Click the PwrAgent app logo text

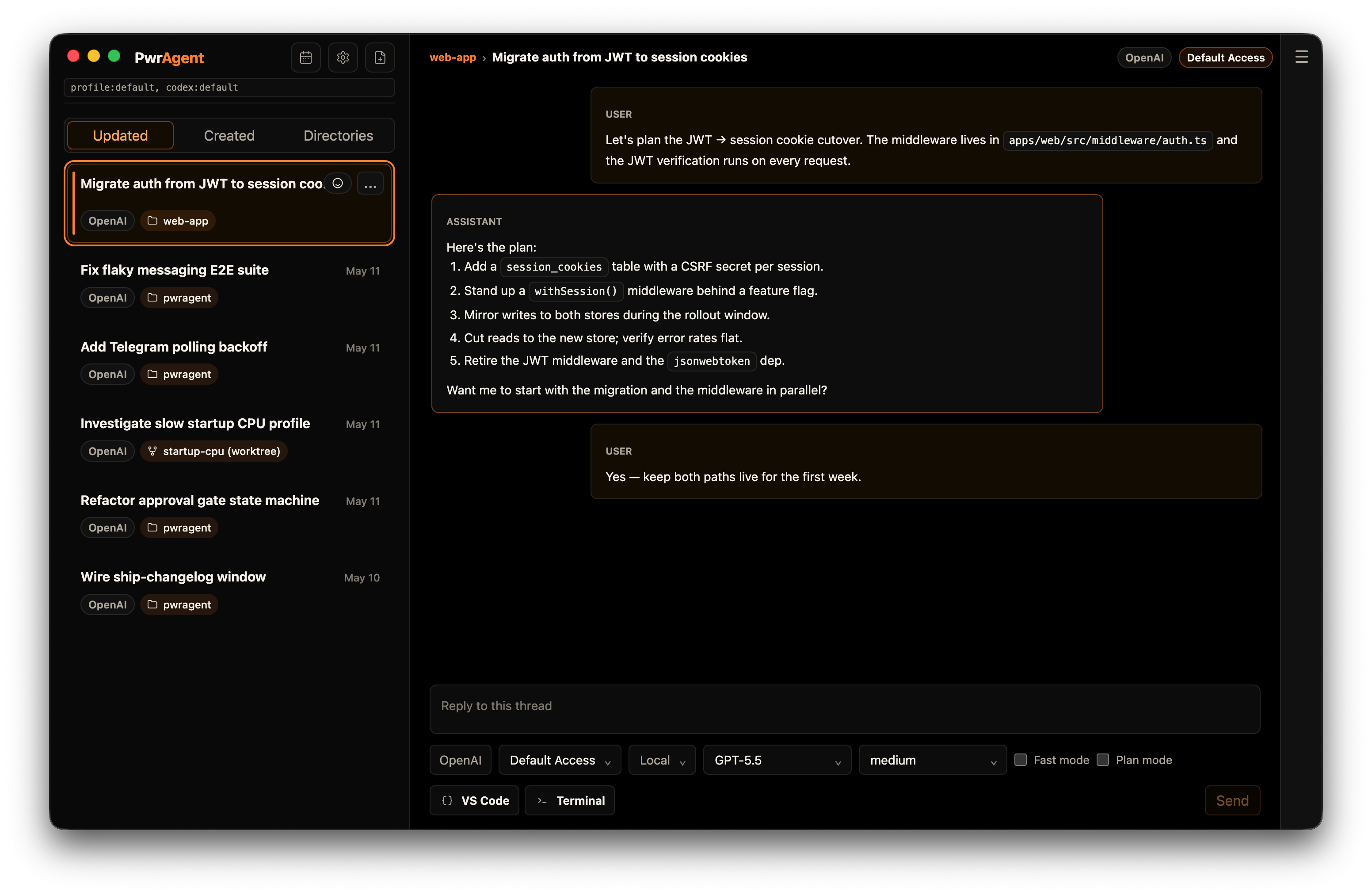(169, 57)
